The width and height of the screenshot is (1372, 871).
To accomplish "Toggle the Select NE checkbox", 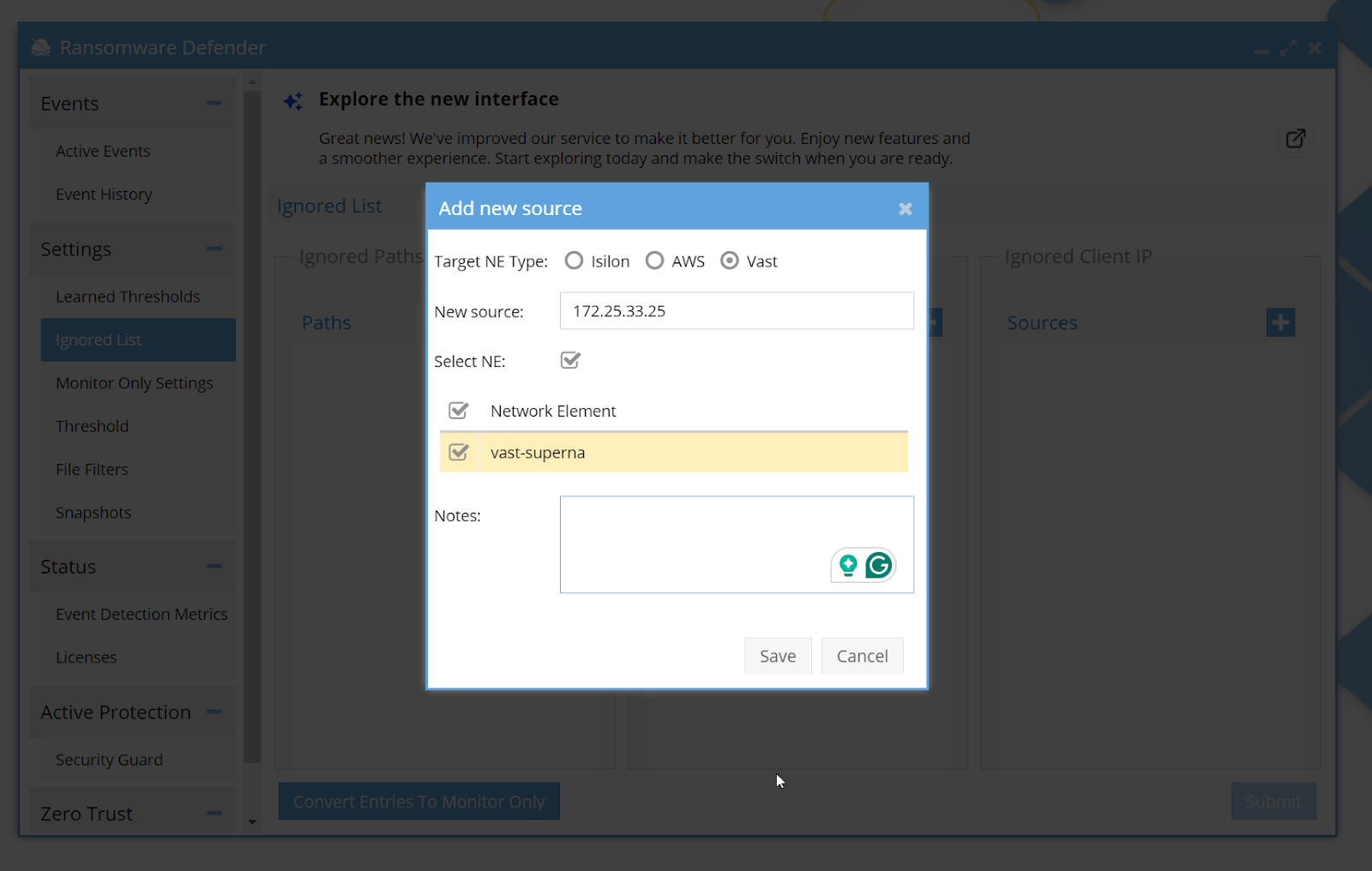I will tap(570, 360).
